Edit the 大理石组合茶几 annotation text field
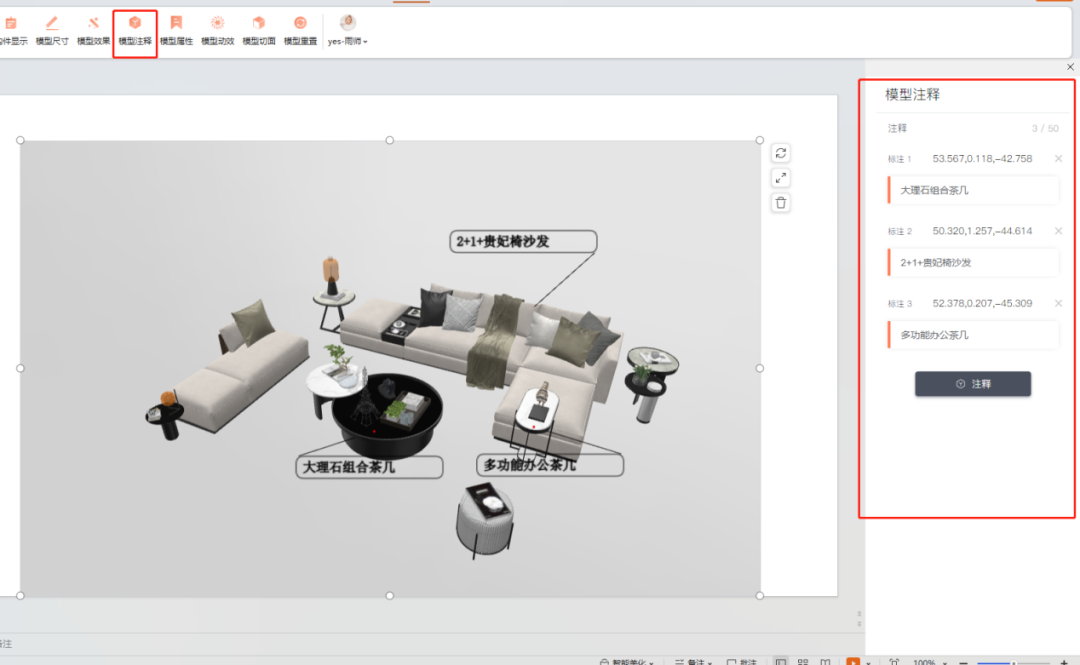The image size is (1080, 665). [972, 189]
